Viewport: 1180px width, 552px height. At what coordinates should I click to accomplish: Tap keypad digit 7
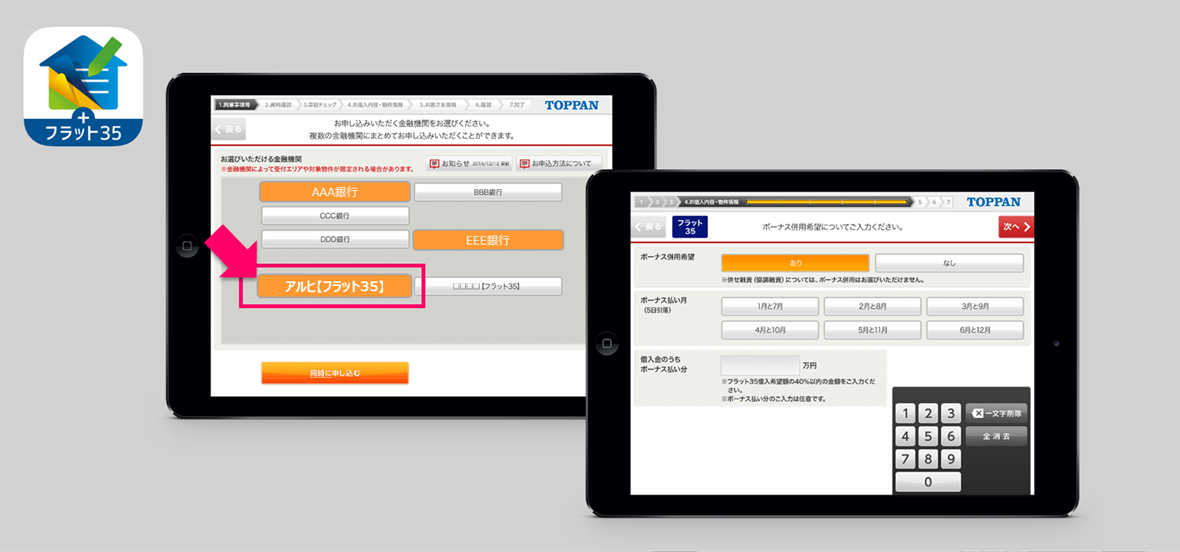[x=906, y=459]
